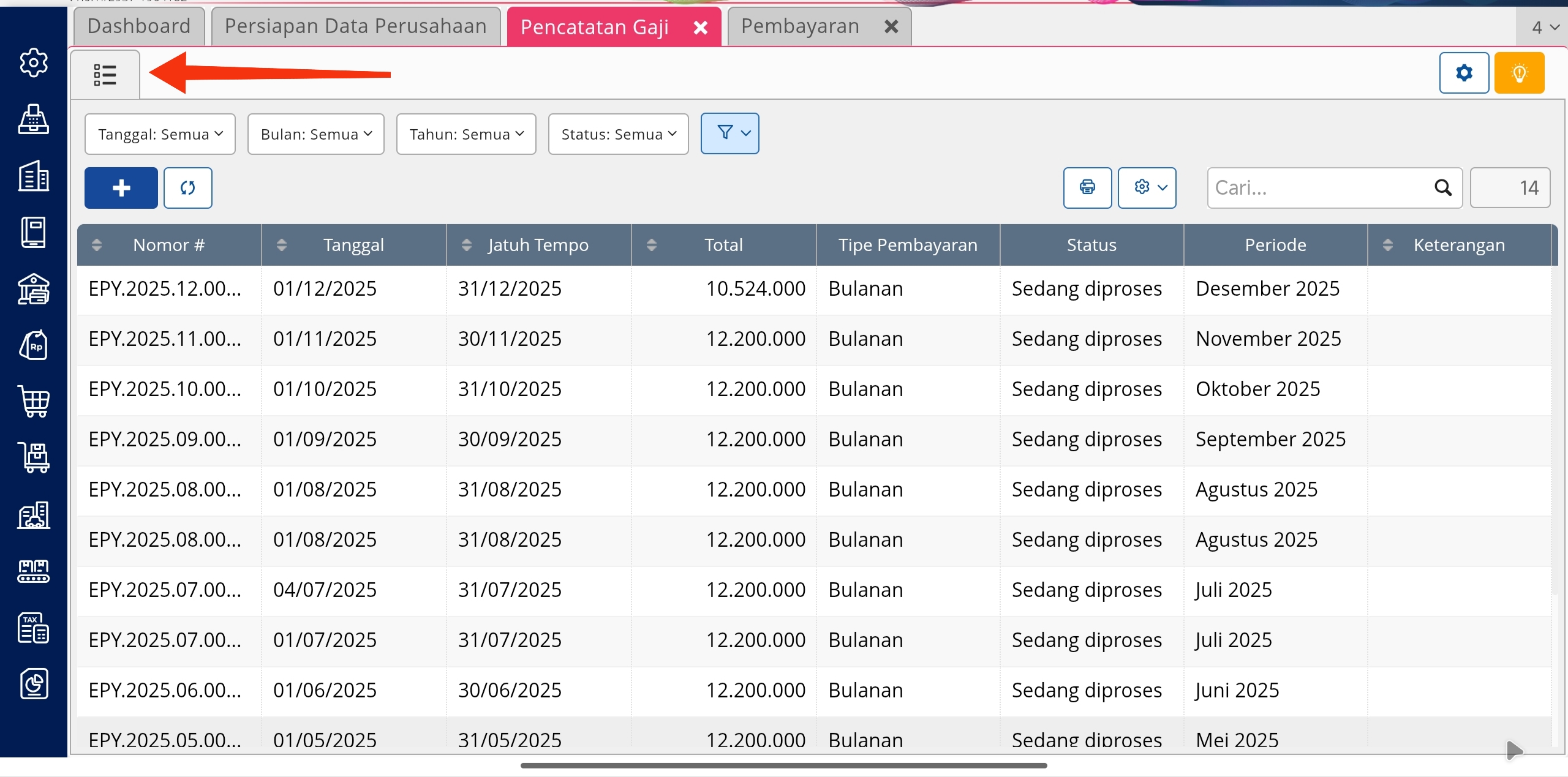Open the cash register sidebar icon
Screen dimensions: 1568x777
coord(34,119)
